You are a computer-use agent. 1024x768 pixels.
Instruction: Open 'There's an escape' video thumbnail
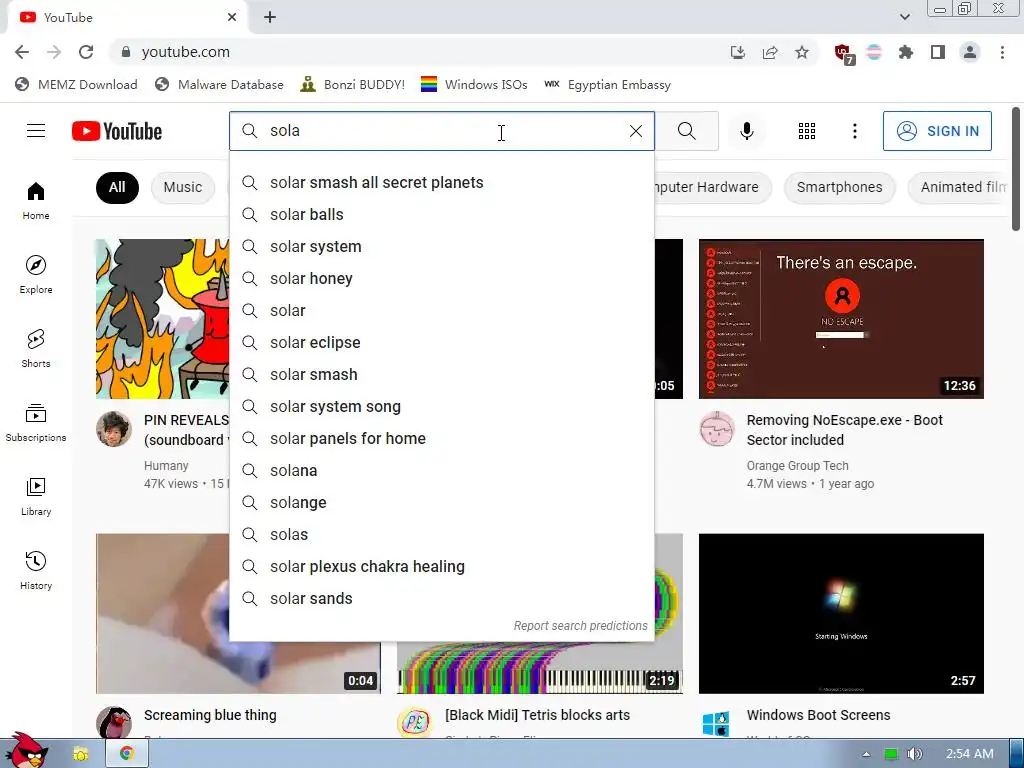pos(841,319)
